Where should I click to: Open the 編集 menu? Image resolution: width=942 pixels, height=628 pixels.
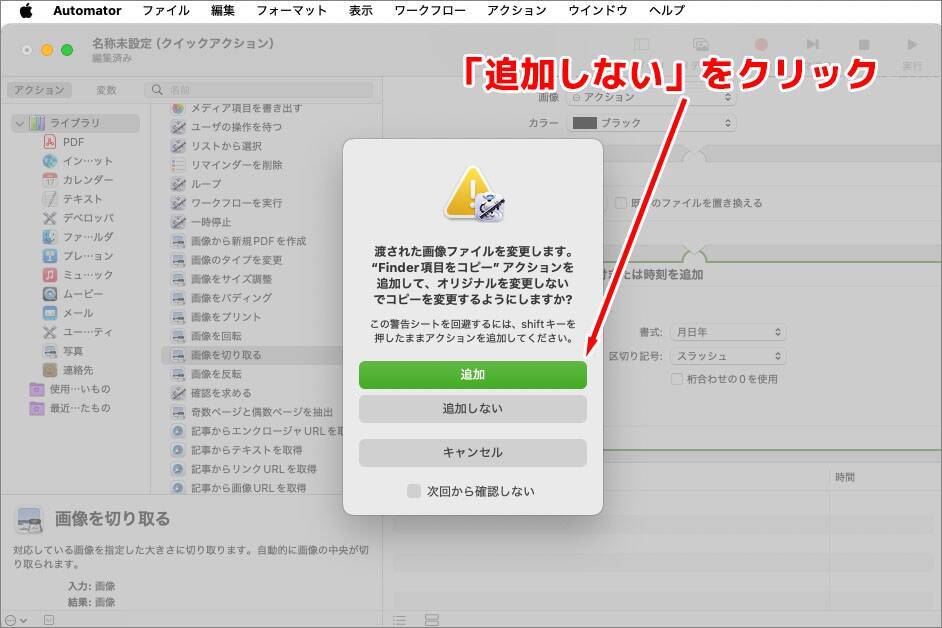pos(222,10)
